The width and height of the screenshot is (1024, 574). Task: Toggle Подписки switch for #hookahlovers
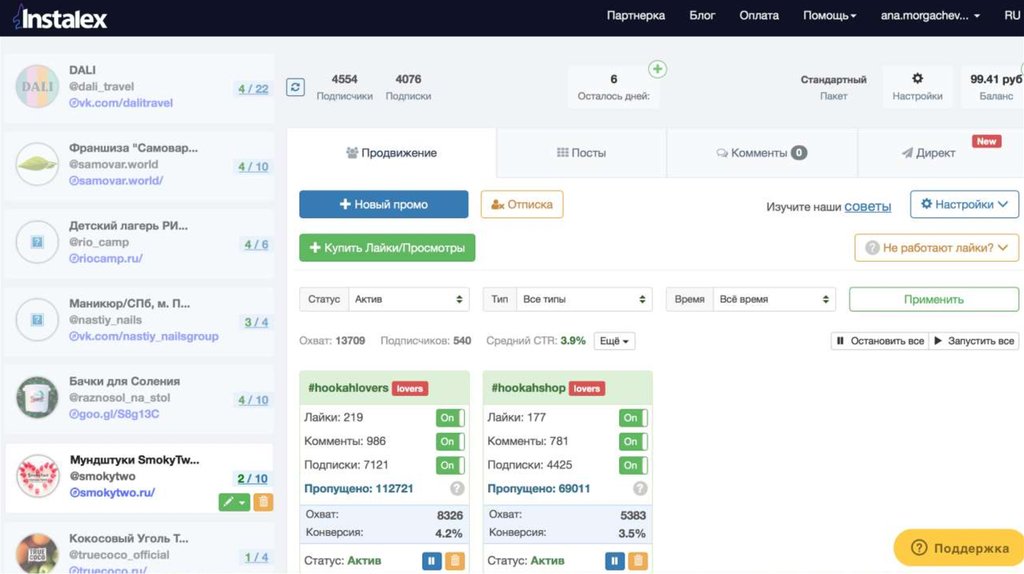point(449,466)
